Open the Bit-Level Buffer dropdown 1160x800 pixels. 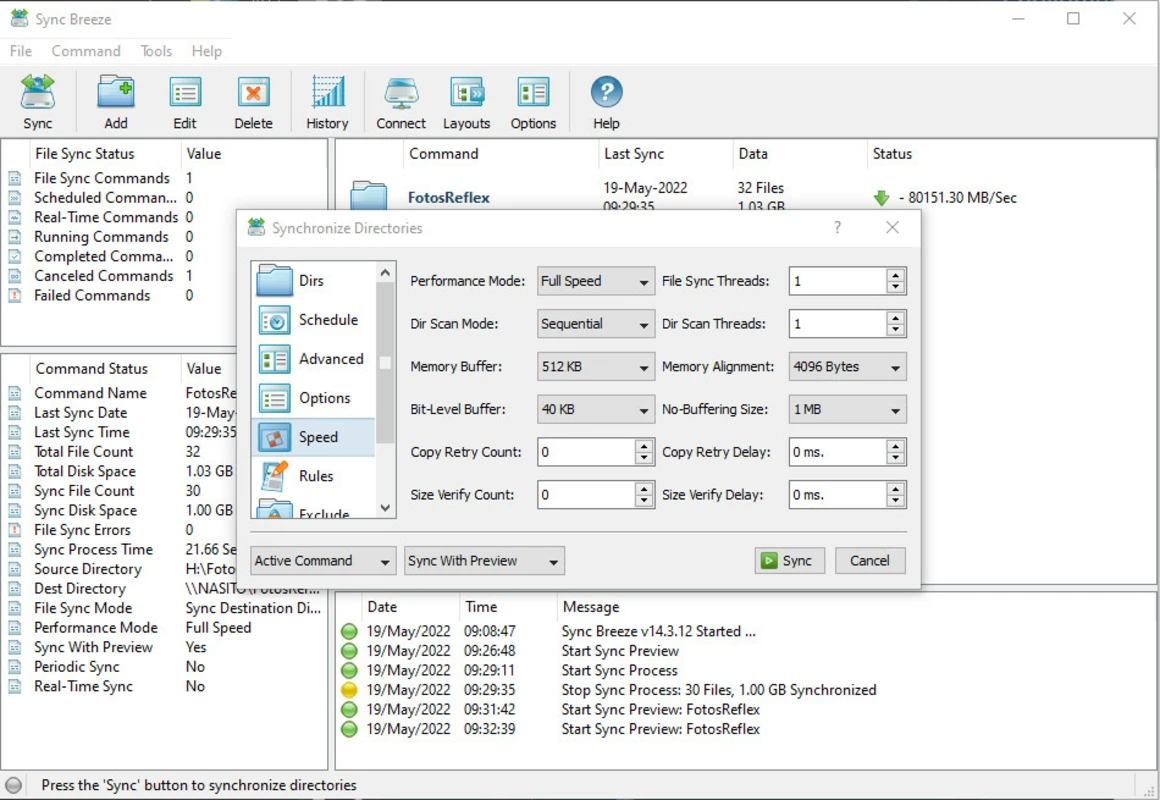point(596,409)
